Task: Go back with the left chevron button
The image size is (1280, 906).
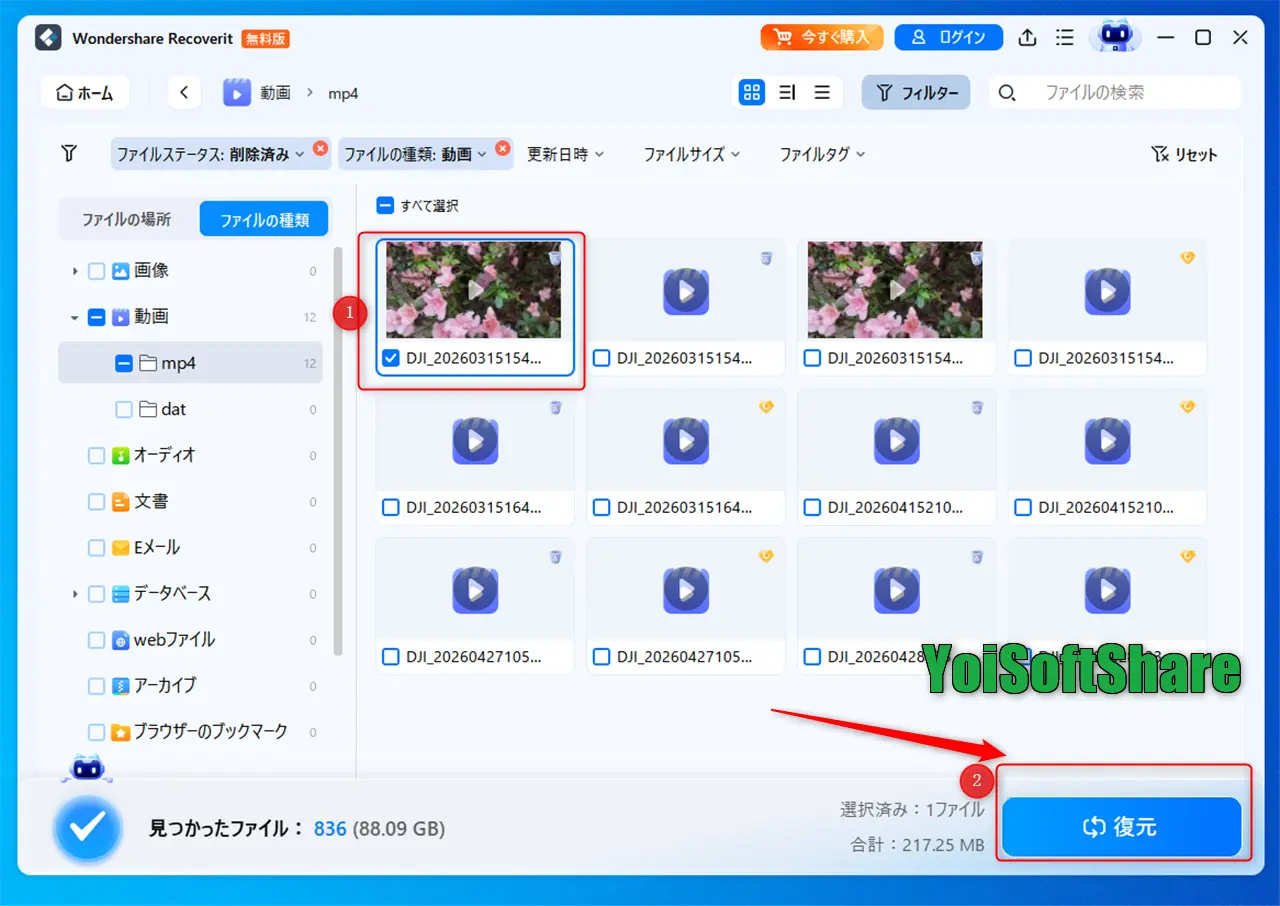Action: 184,93
